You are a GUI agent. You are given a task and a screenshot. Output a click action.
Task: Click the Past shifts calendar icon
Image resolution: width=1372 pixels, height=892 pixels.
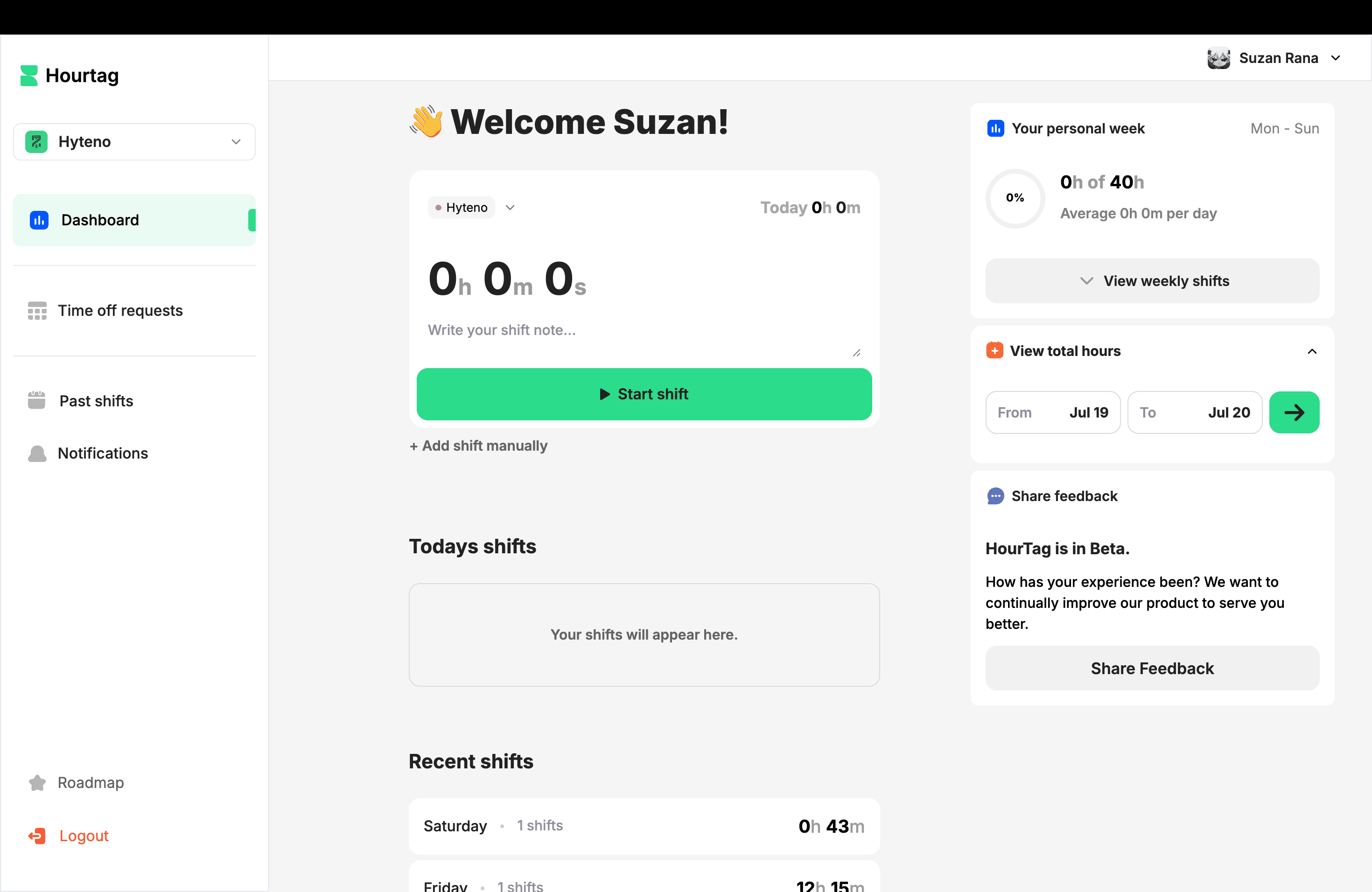pos(36,400)
